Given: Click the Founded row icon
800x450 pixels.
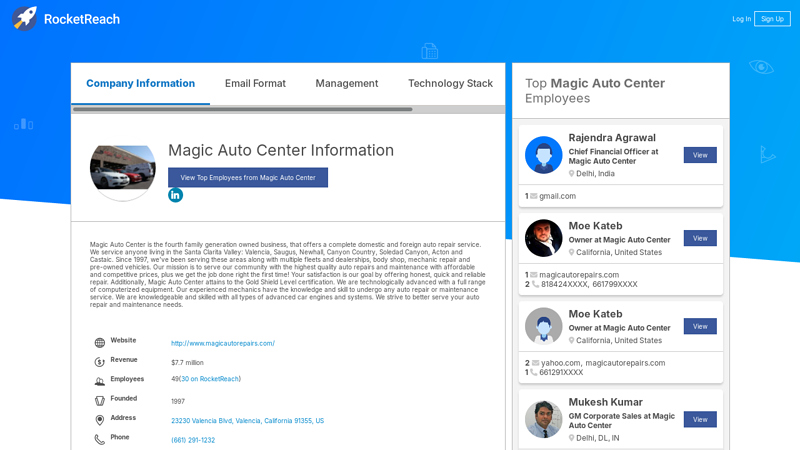Looking at the screenshot, I should point(99,401).
